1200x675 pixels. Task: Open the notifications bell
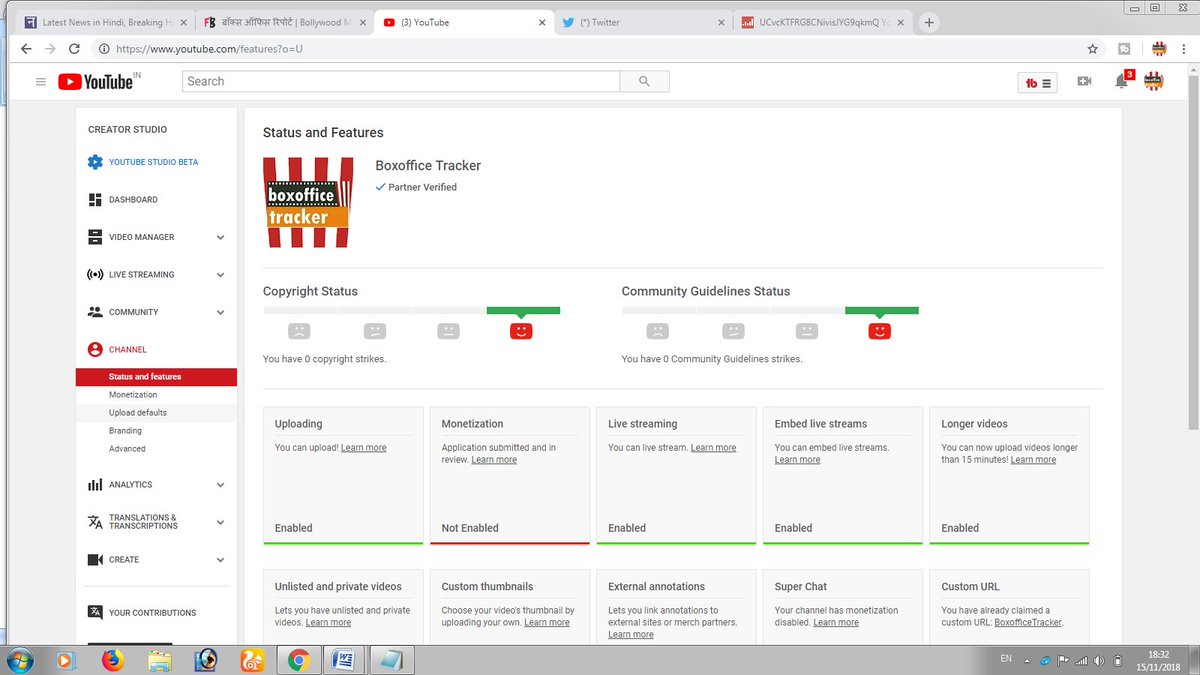click(x=1122, y=82)
